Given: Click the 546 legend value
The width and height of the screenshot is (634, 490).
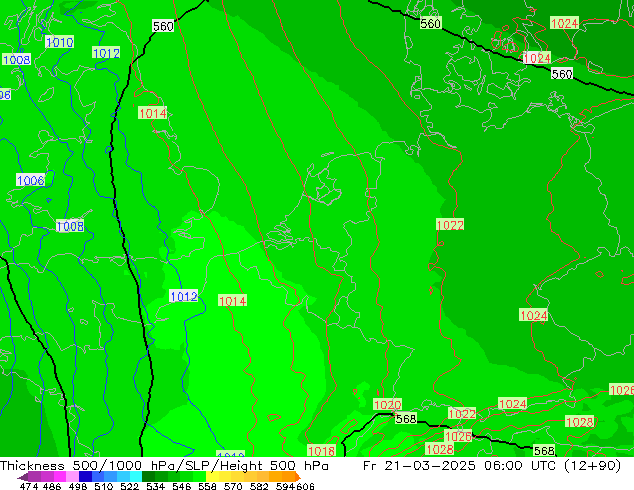Looking at the screenshot, I should pyautogui.click(x=182, y=486).
